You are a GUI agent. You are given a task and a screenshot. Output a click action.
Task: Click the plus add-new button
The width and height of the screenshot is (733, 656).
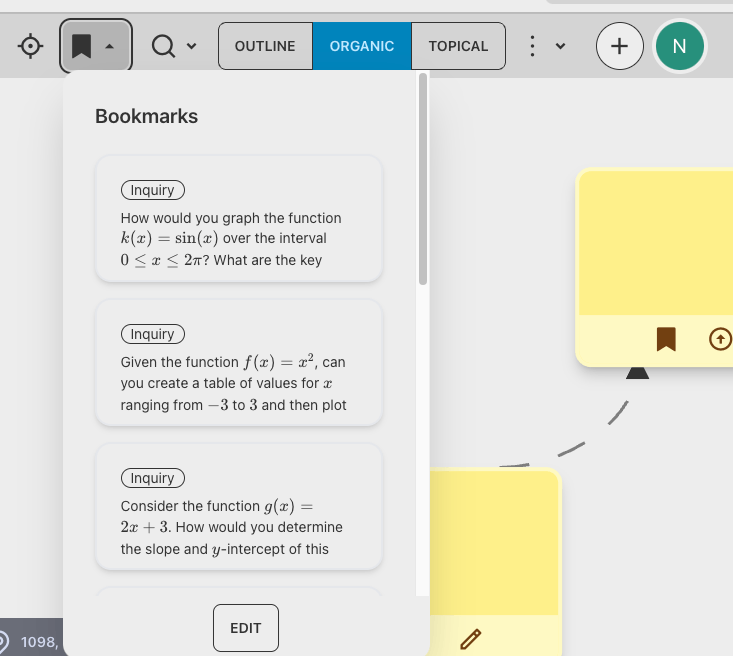coord(619,46)
